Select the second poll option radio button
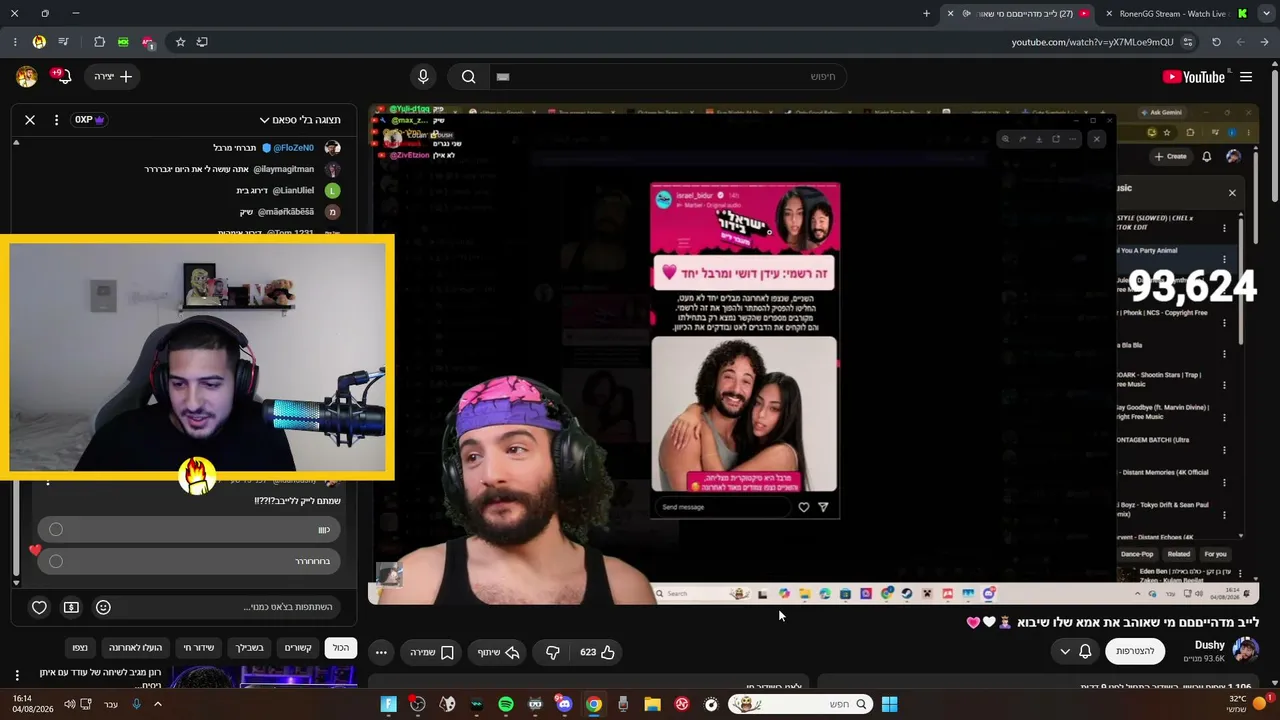 56,562
